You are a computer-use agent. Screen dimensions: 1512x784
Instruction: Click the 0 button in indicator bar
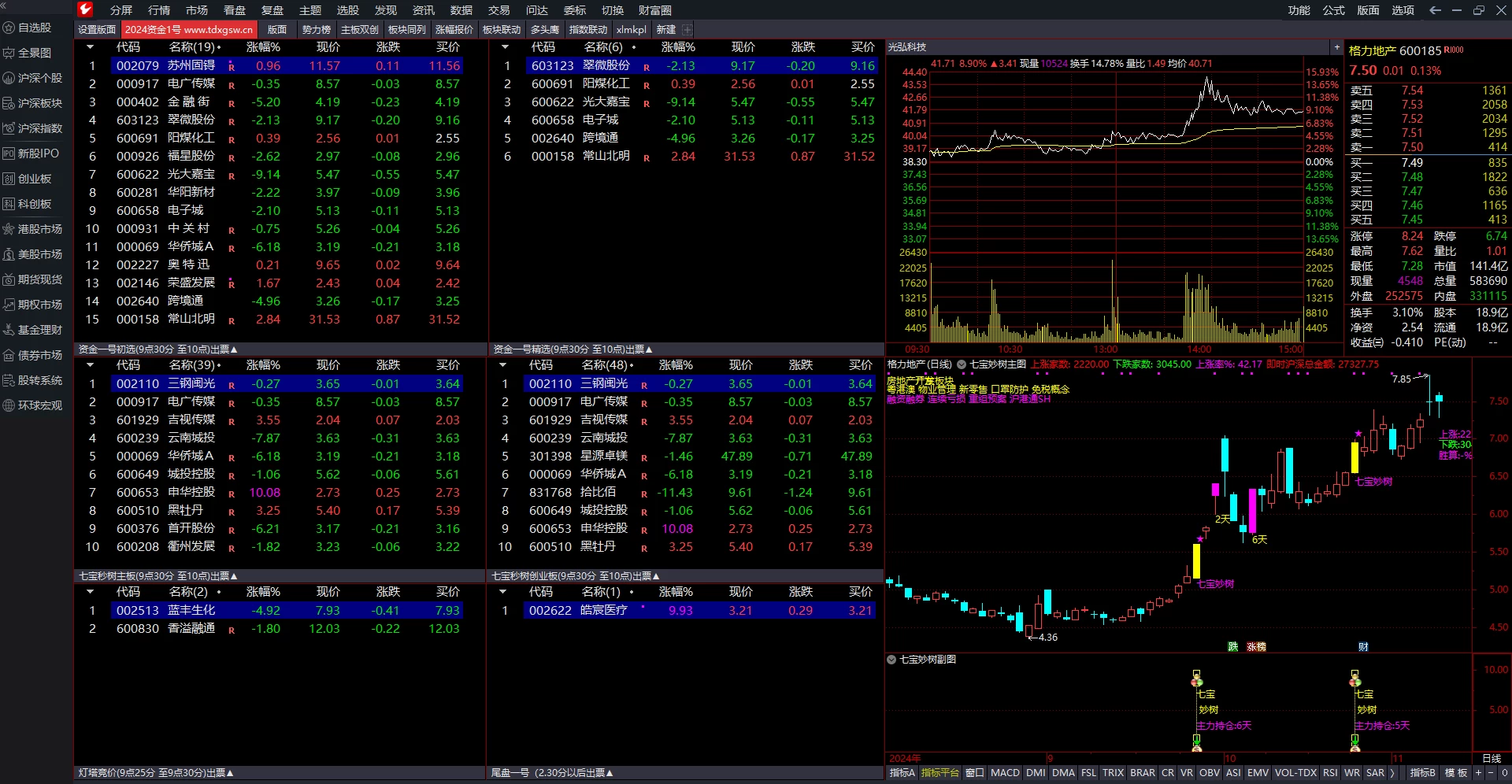1503,773
